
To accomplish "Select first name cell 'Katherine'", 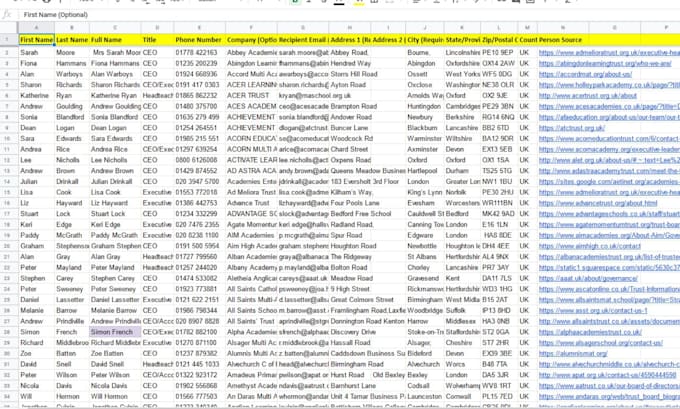I will pos(36,95).
